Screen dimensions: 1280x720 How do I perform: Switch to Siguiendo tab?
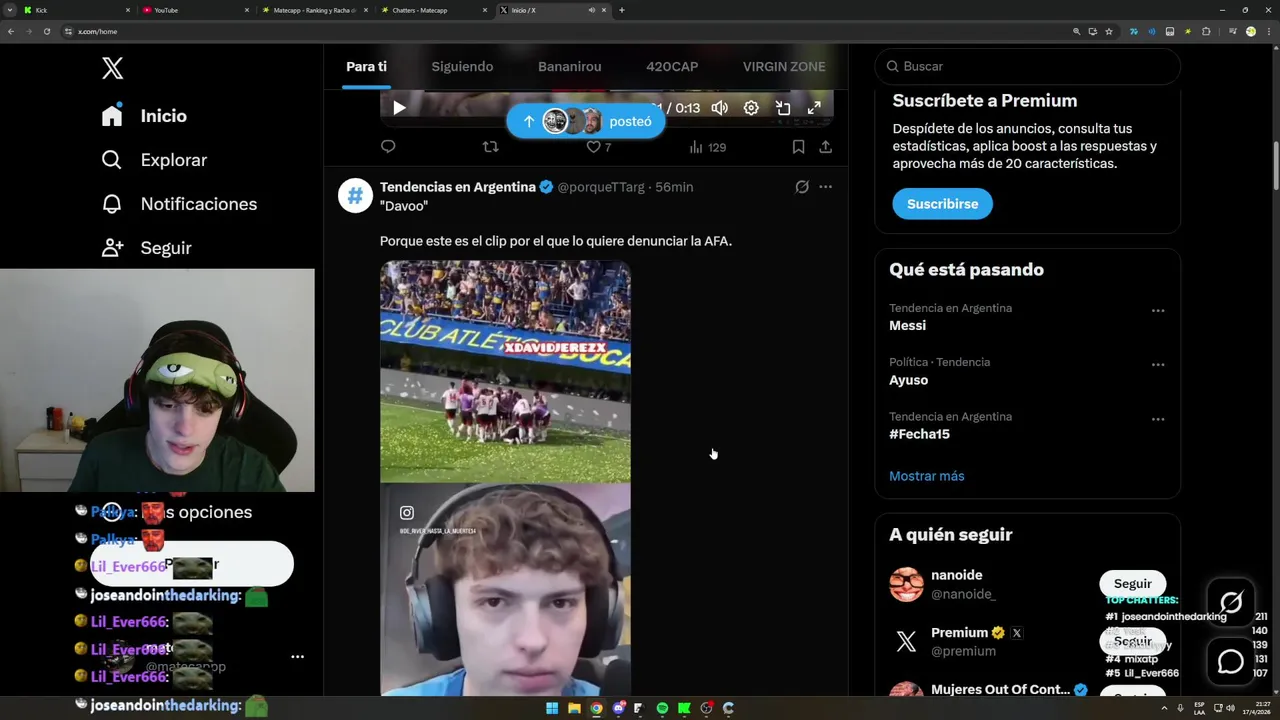tap(462, 66)
